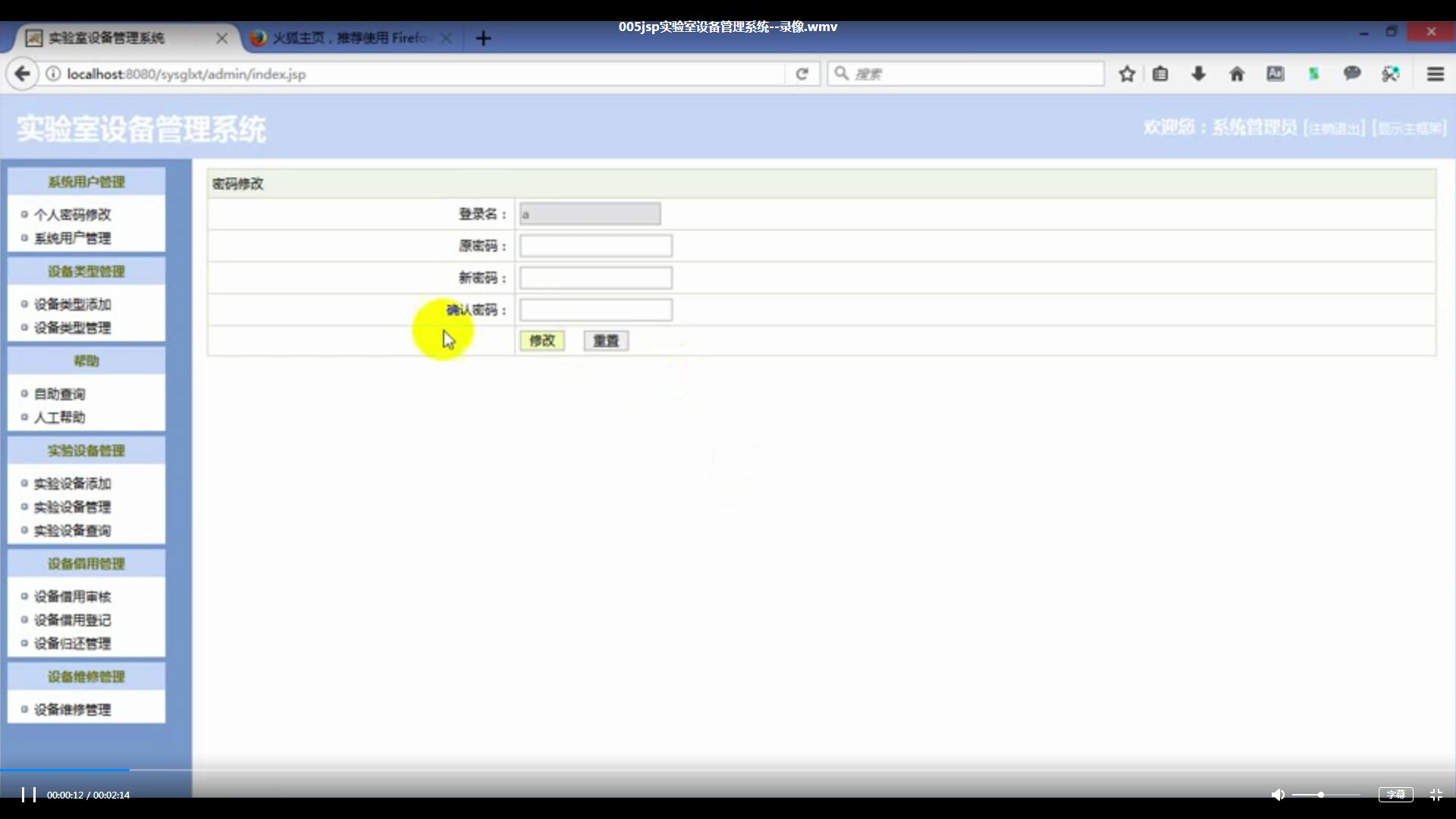Open 实验设备管理 link in sidebar
This screenshot has width=1456, height=819.
[x=72, y=507]
